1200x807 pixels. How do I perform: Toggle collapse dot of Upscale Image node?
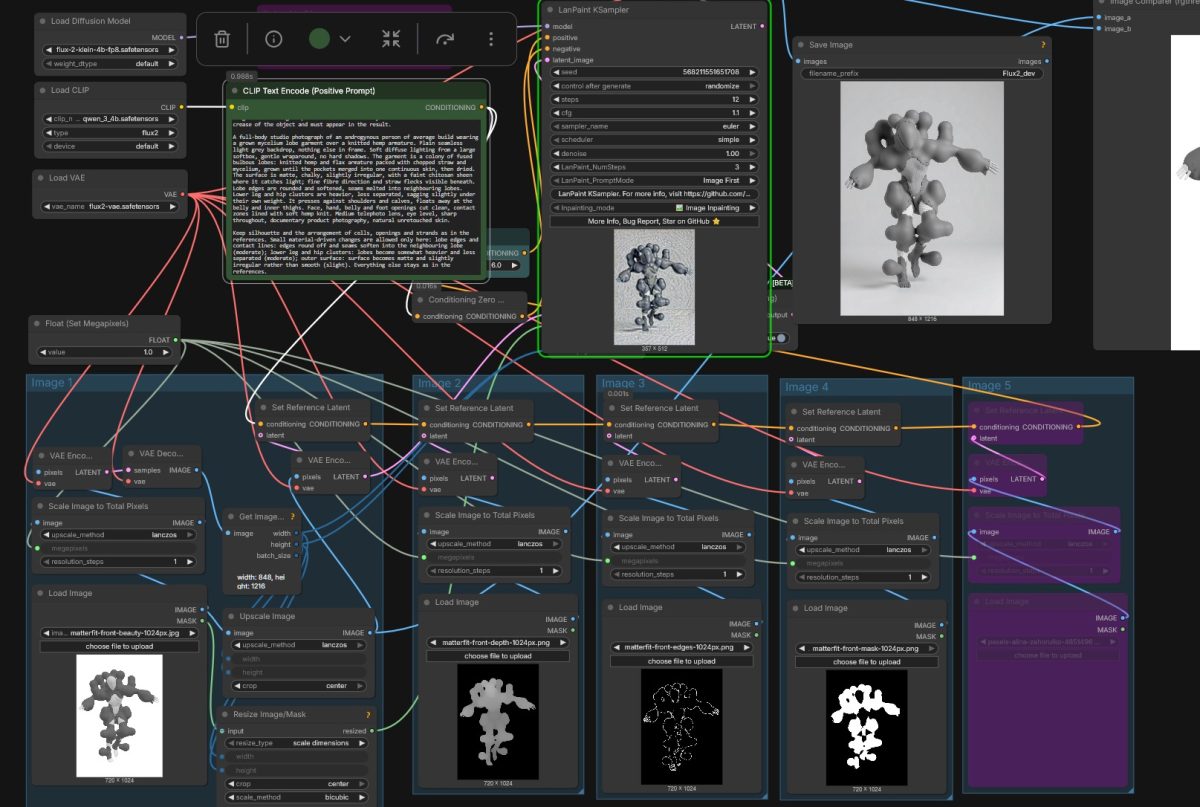(231, 616)
